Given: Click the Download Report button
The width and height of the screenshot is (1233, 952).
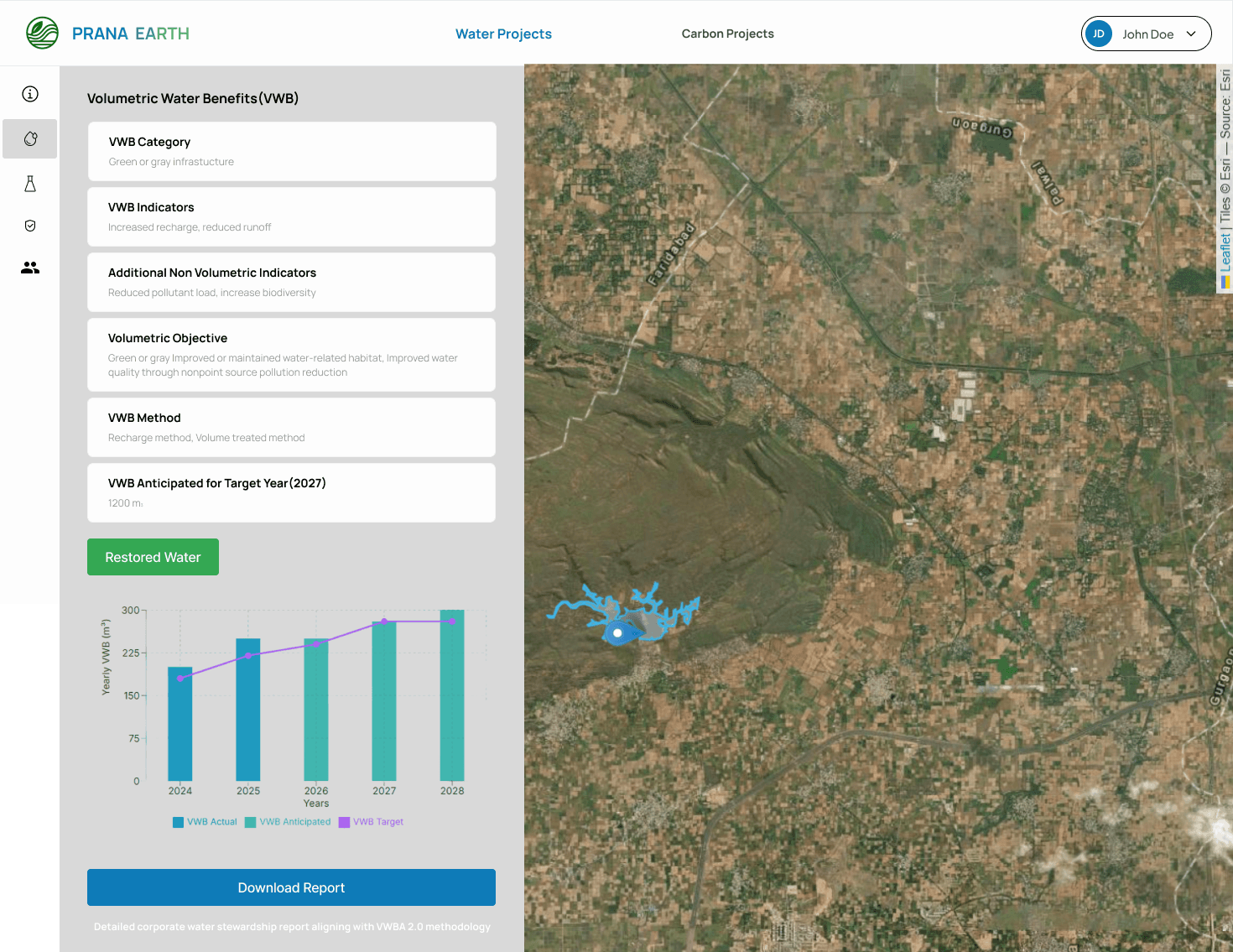Looking at the screenshot, I should [291, 887].
